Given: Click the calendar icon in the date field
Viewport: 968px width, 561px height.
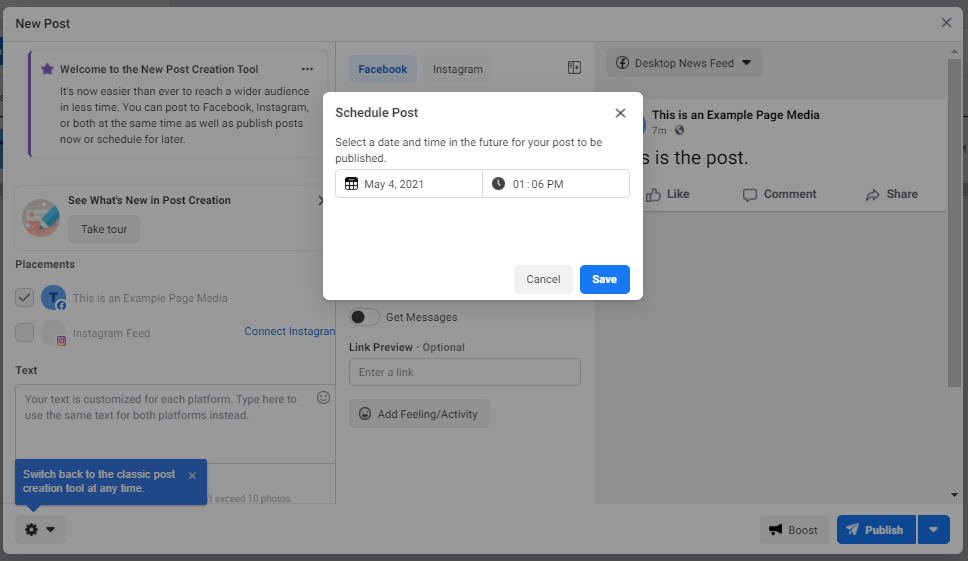Looking at the screenshot, I should click(351, 184).
